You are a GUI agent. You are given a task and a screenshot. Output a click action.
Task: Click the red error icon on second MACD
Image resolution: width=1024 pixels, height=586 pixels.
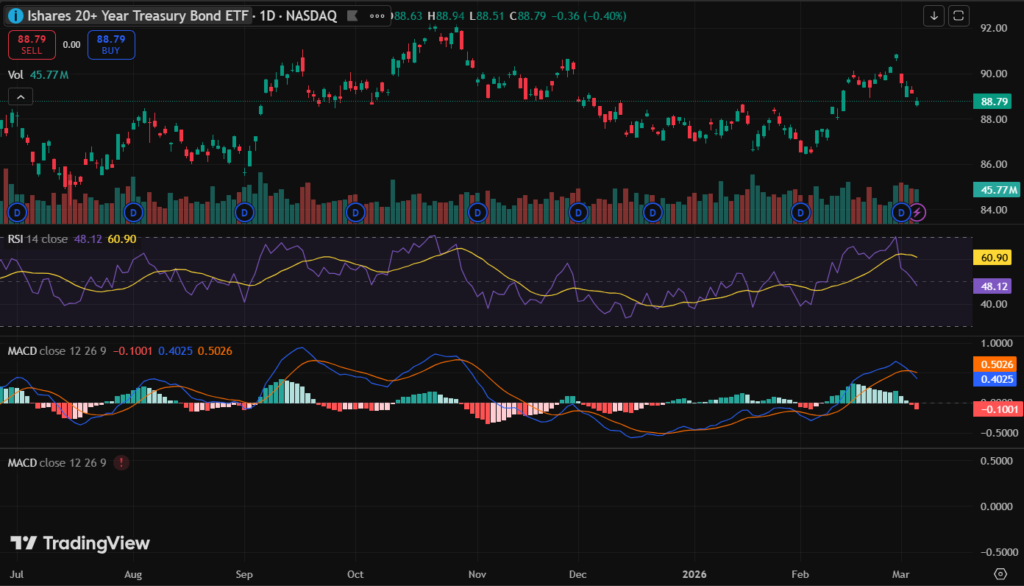coord(121,463)
